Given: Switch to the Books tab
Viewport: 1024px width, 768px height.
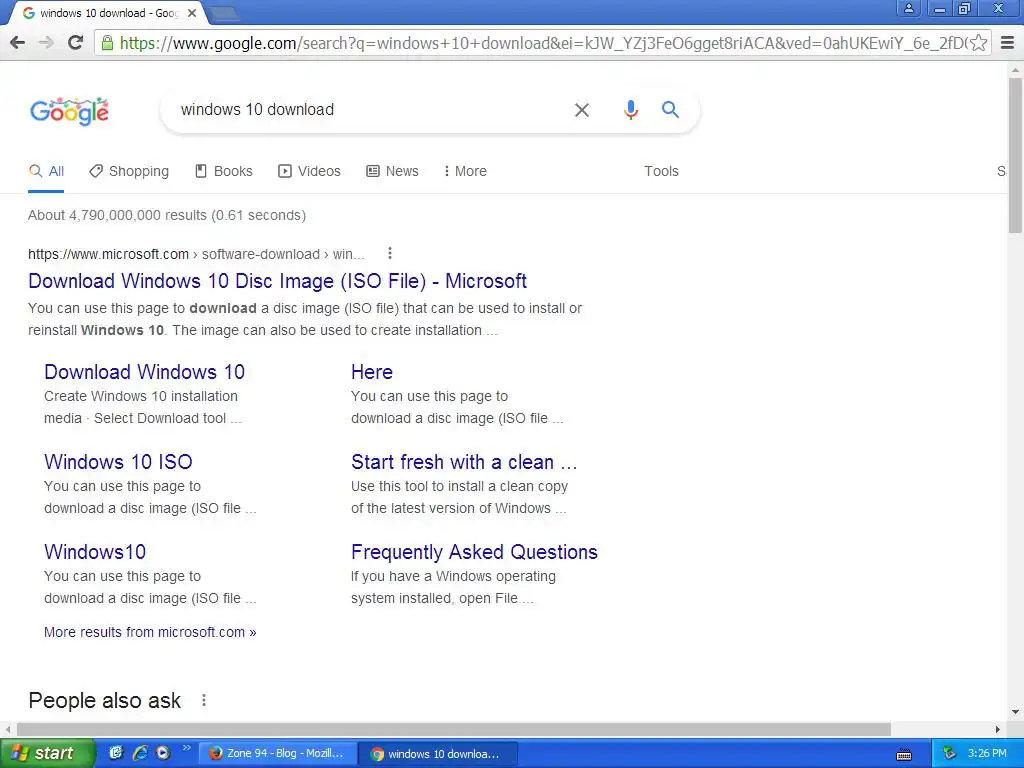Looking at the screenshot, I should [x=224, y=171].
